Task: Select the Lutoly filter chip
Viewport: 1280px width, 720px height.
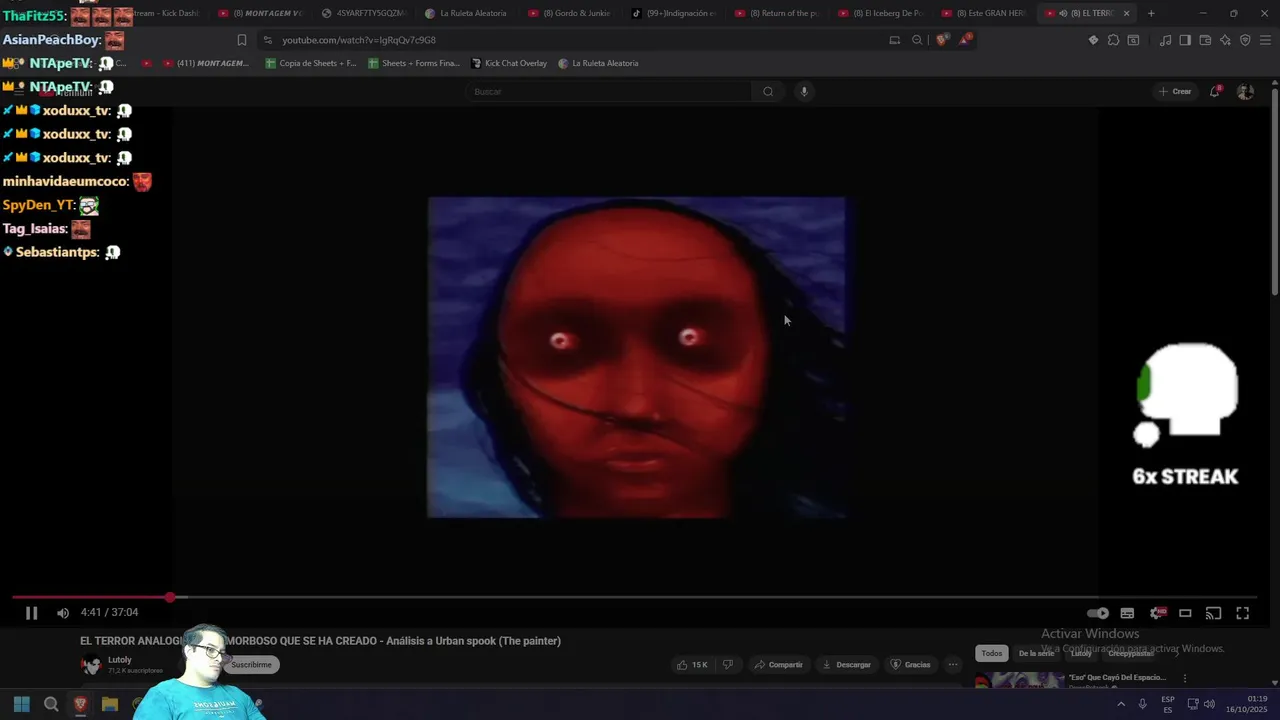Action: [1081, 654]
